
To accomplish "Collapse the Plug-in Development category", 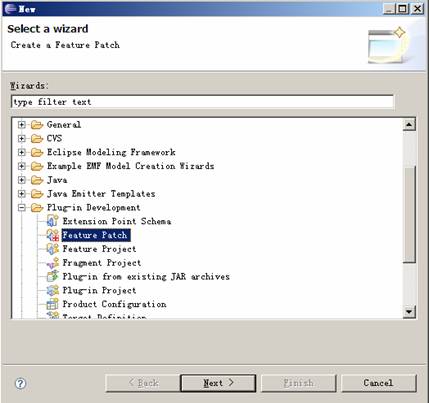I will pos(22,208).
